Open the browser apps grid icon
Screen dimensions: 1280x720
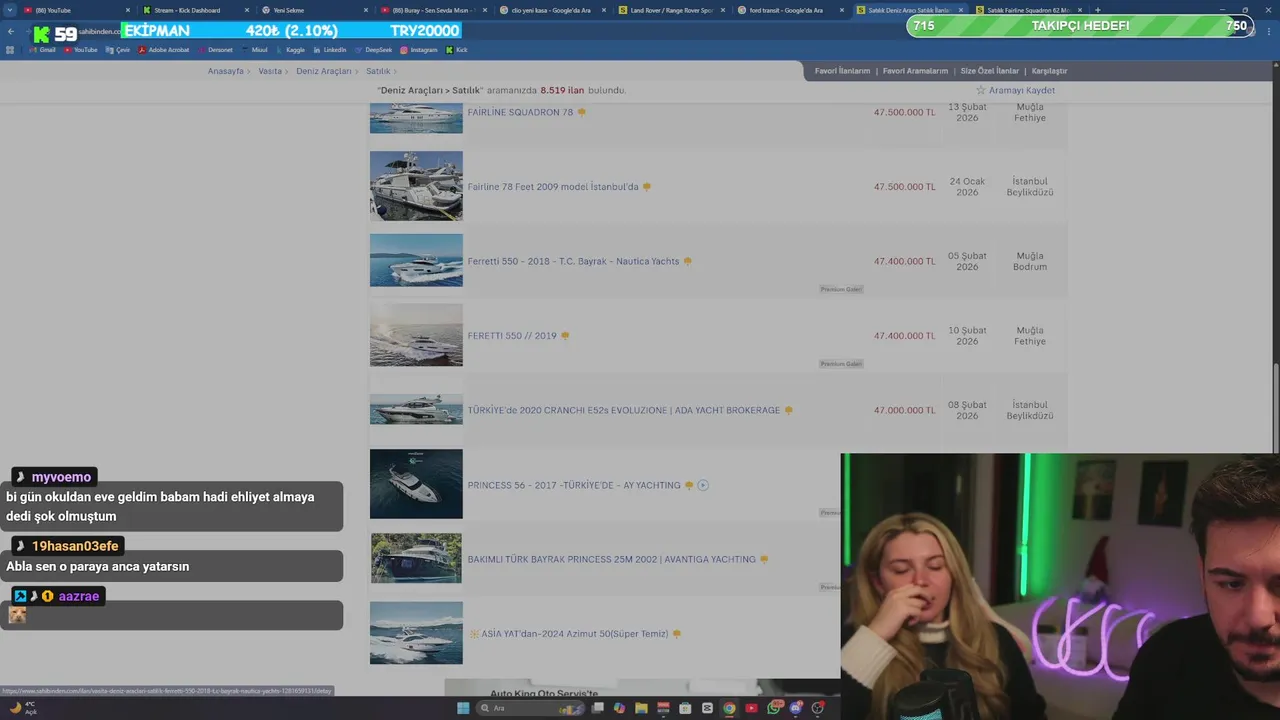coord(10,50)
